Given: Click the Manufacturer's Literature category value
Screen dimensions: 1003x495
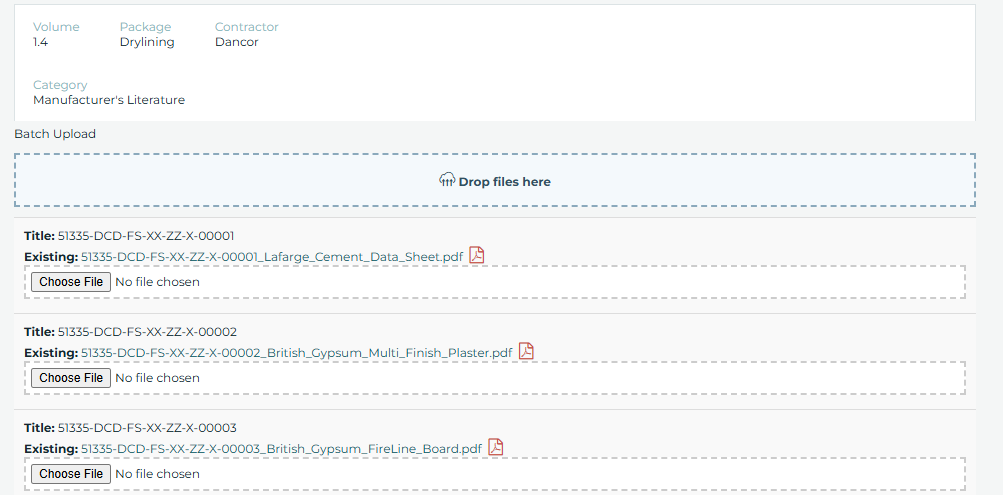Looking at the screenshot, I should (109, 100).
